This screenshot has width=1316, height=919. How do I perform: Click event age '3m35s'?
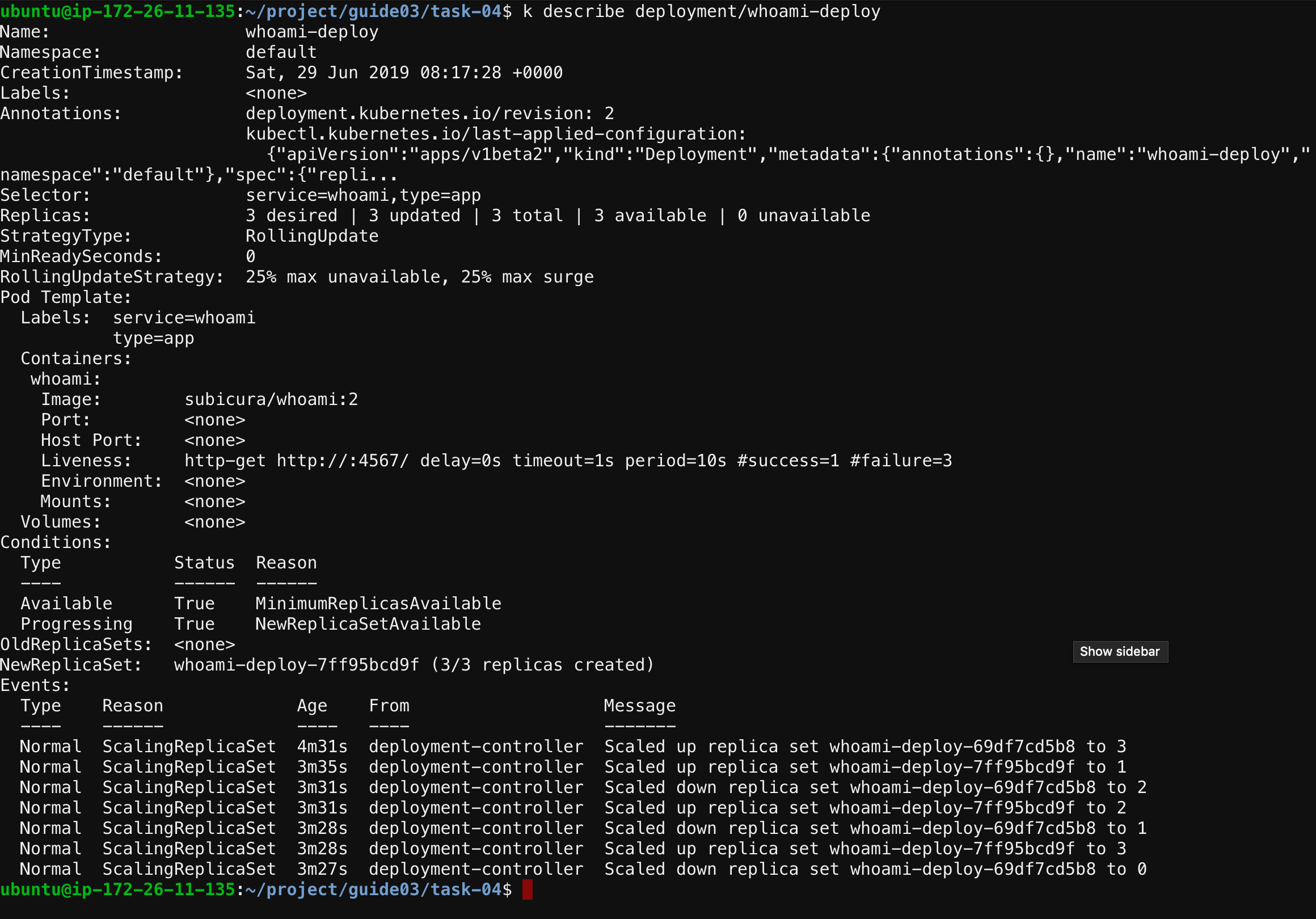pyautogui.click(x=322, y=767)
